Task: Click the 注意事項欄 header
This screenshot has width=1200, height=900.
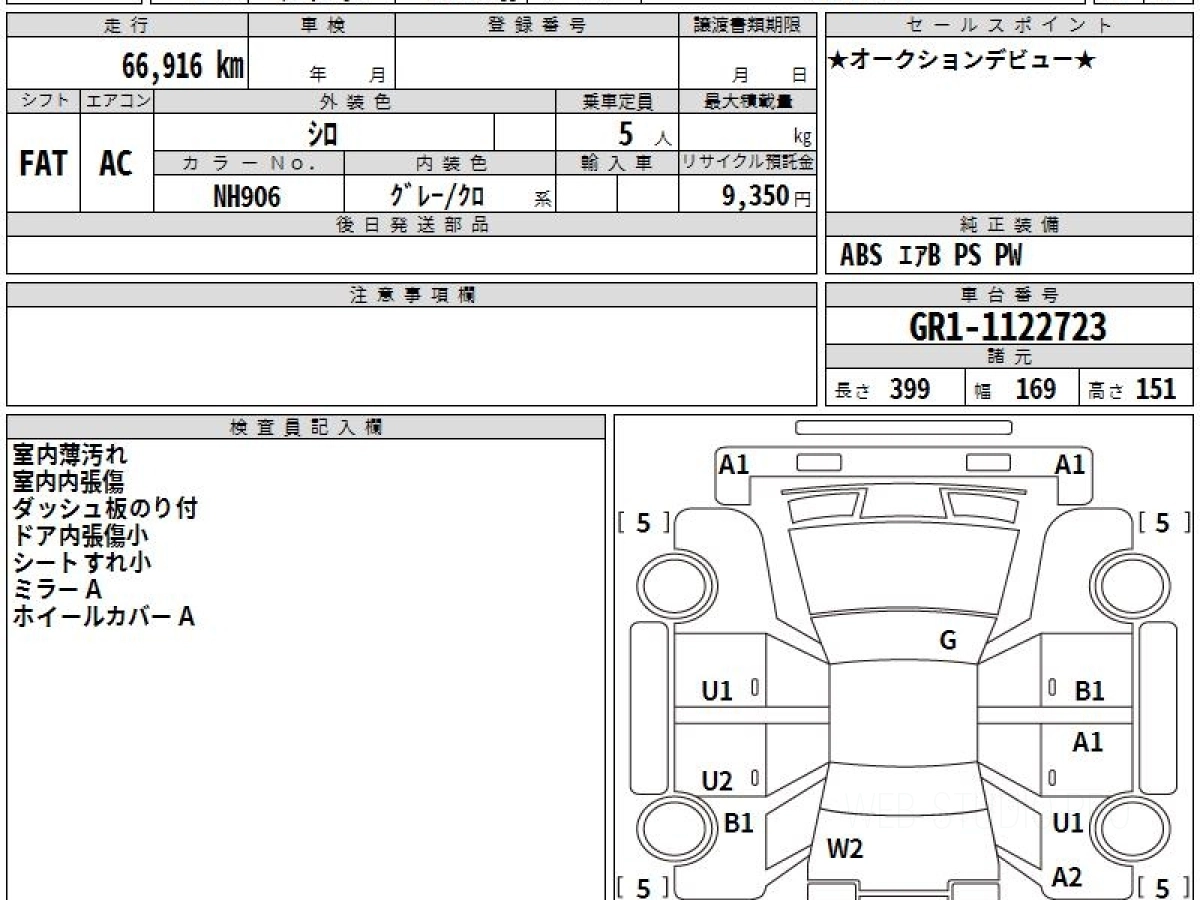Action: click(412, 295)
